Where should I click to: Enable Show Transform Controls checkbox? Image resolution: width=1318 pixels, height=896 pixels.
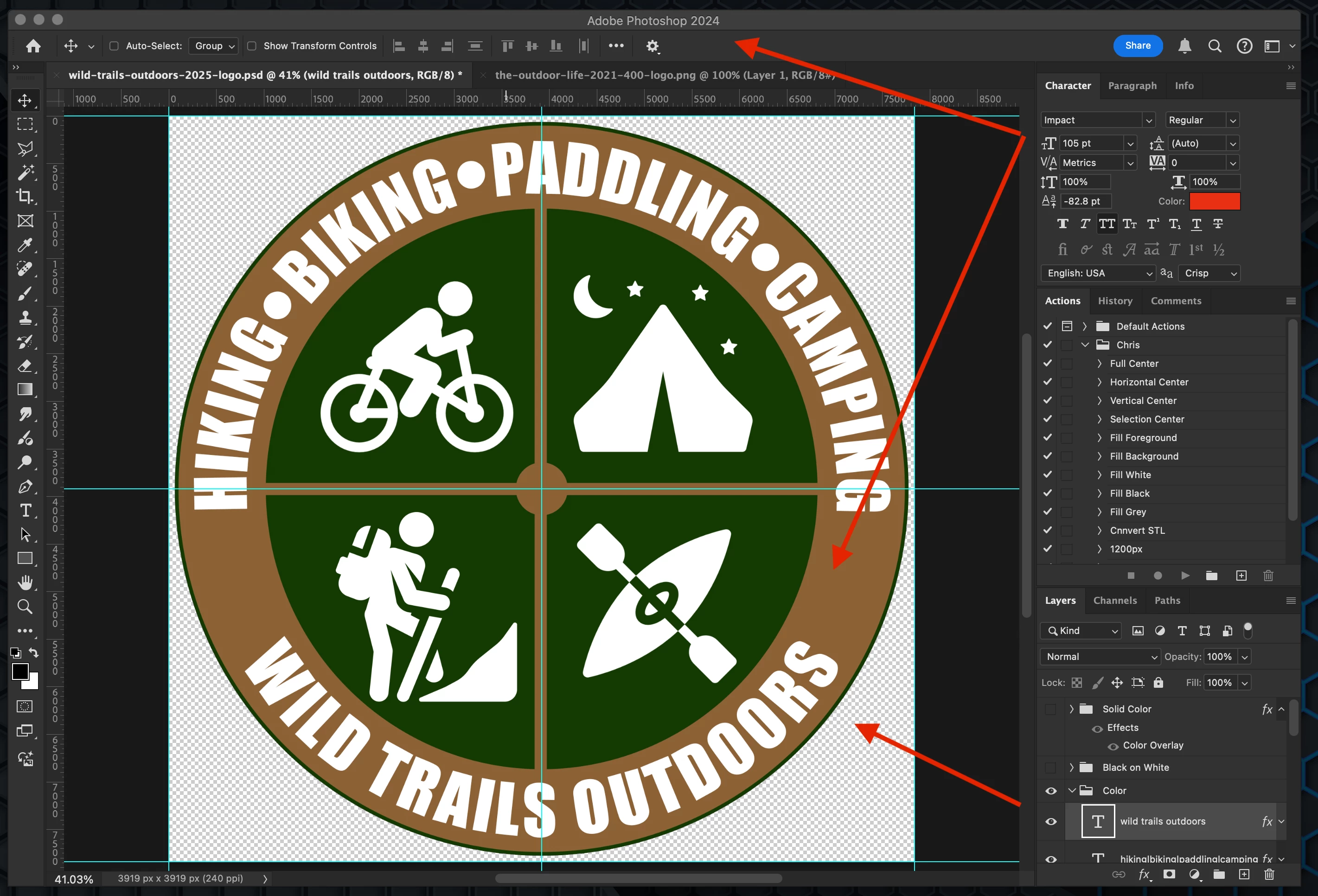click(x=252, y=46)
